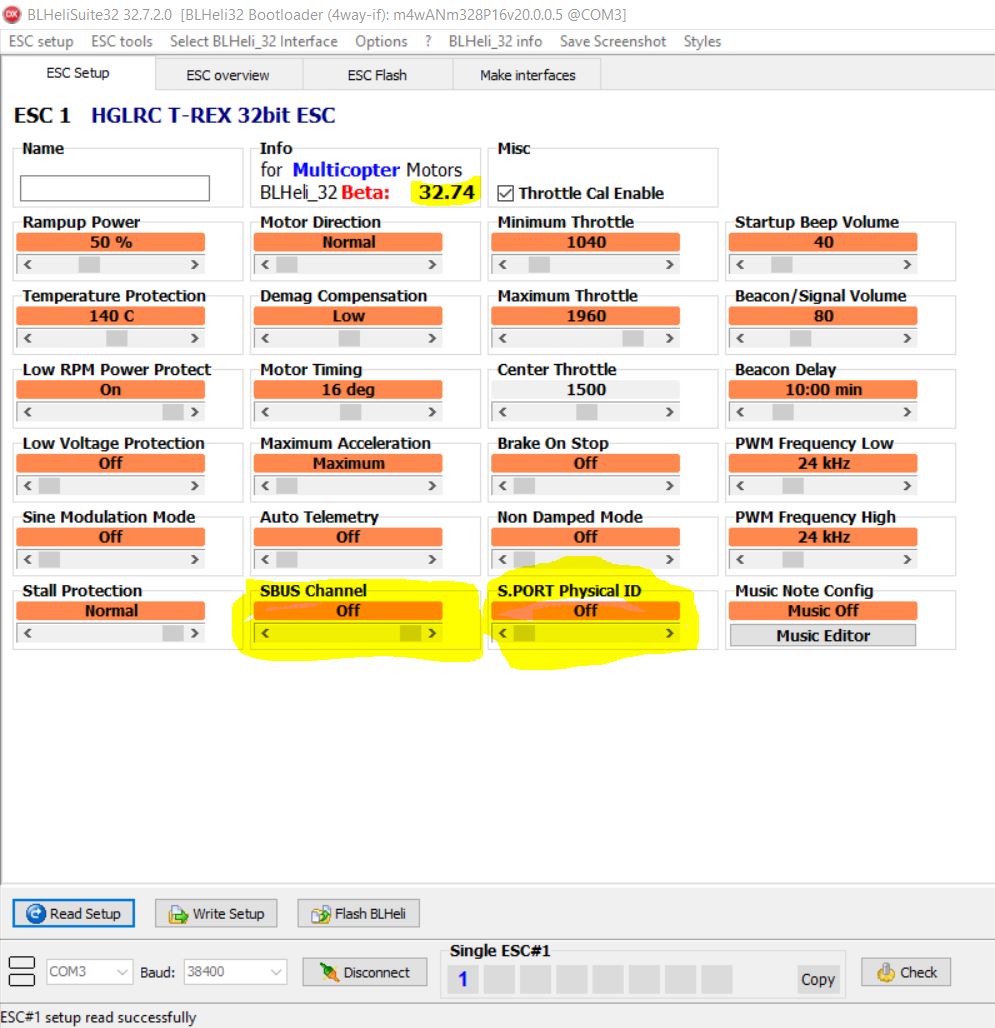Image resolution: width=995 pixels, height=1028 pixels.
Task: Click the 'Single ESC#1' label
Action: click(499, 951)
